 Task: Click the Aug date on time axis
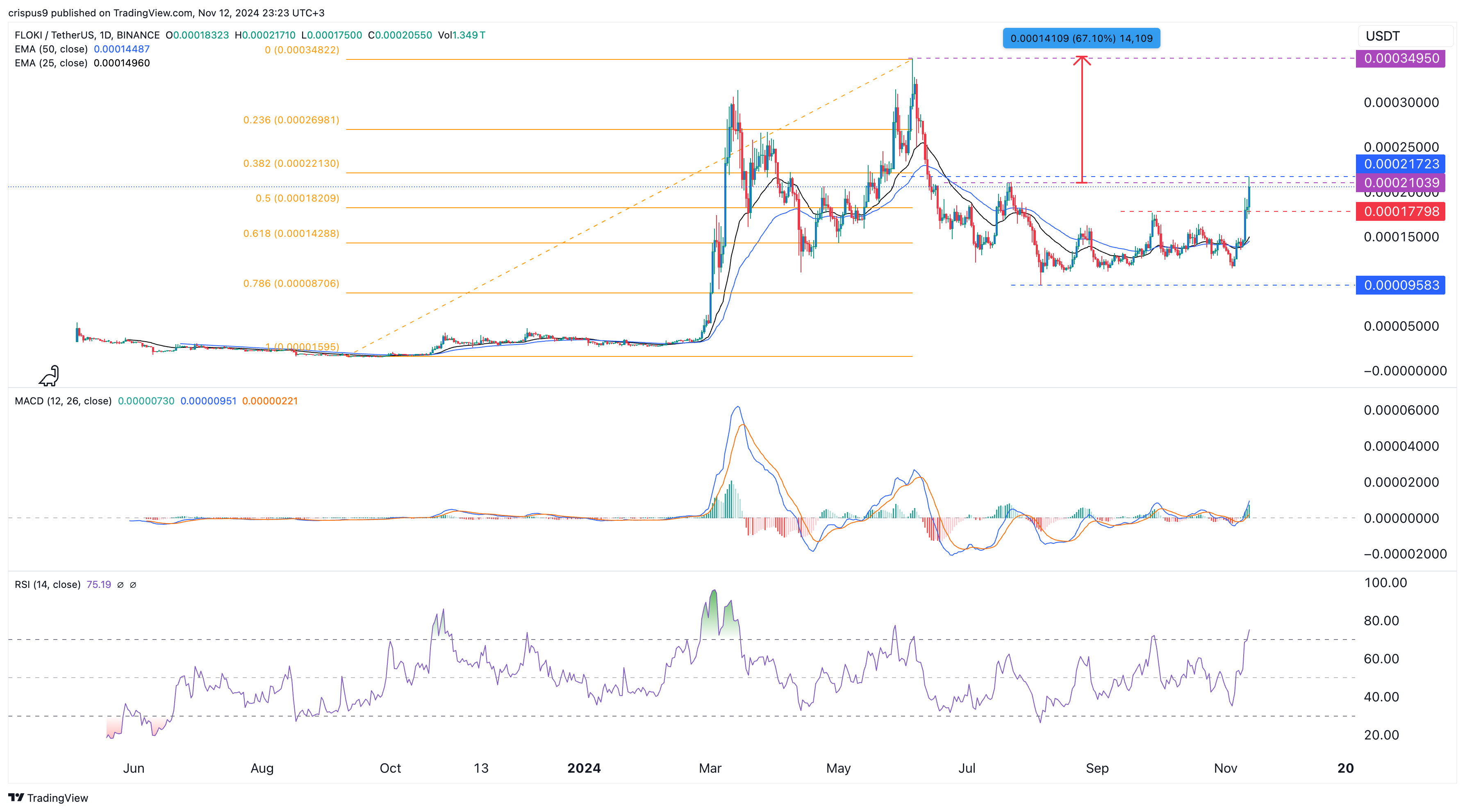tap(262, 768)
